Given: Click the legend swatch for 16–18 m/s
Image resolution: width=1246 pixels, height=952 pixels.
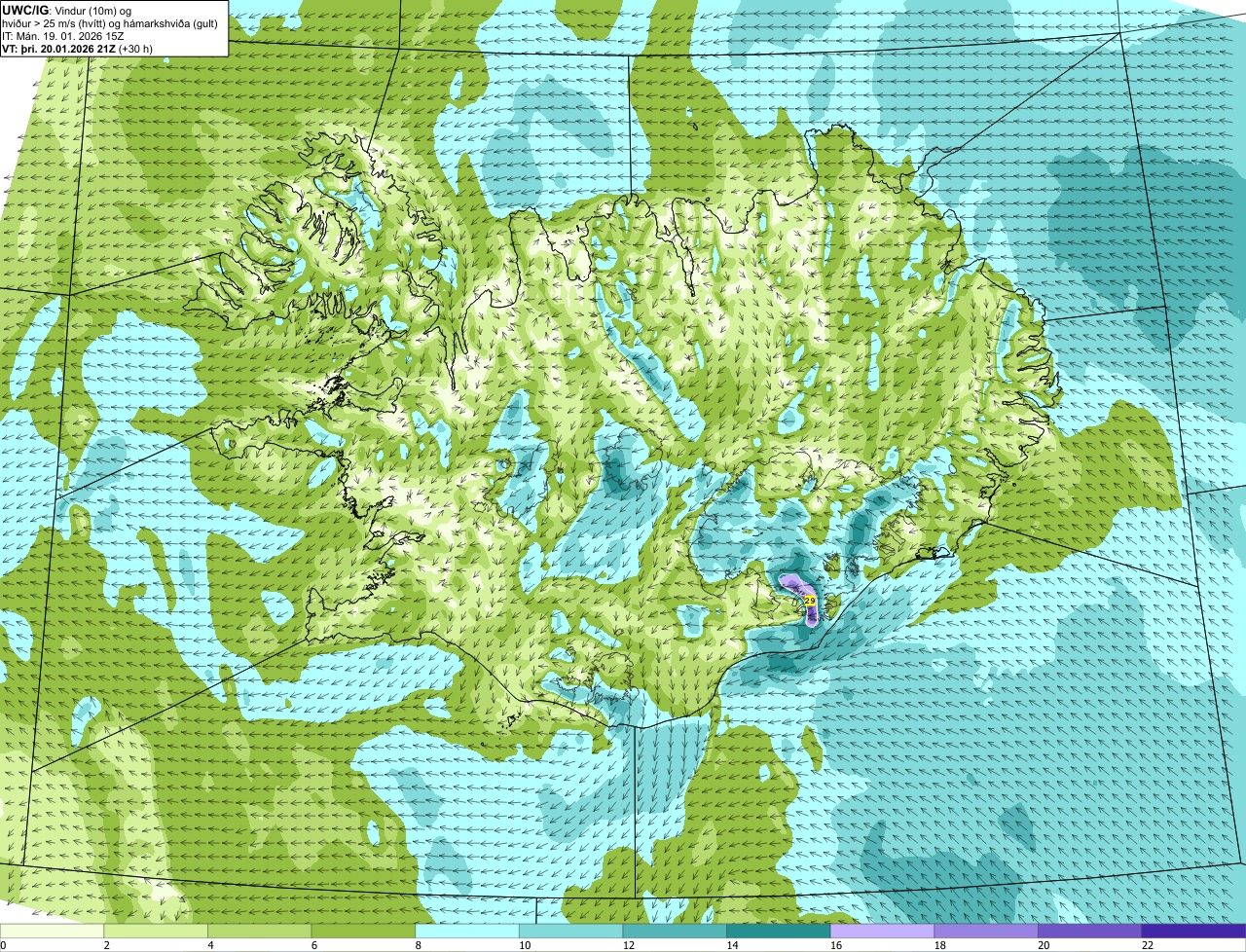Looking at the screenshot, I should coord(882,931).
